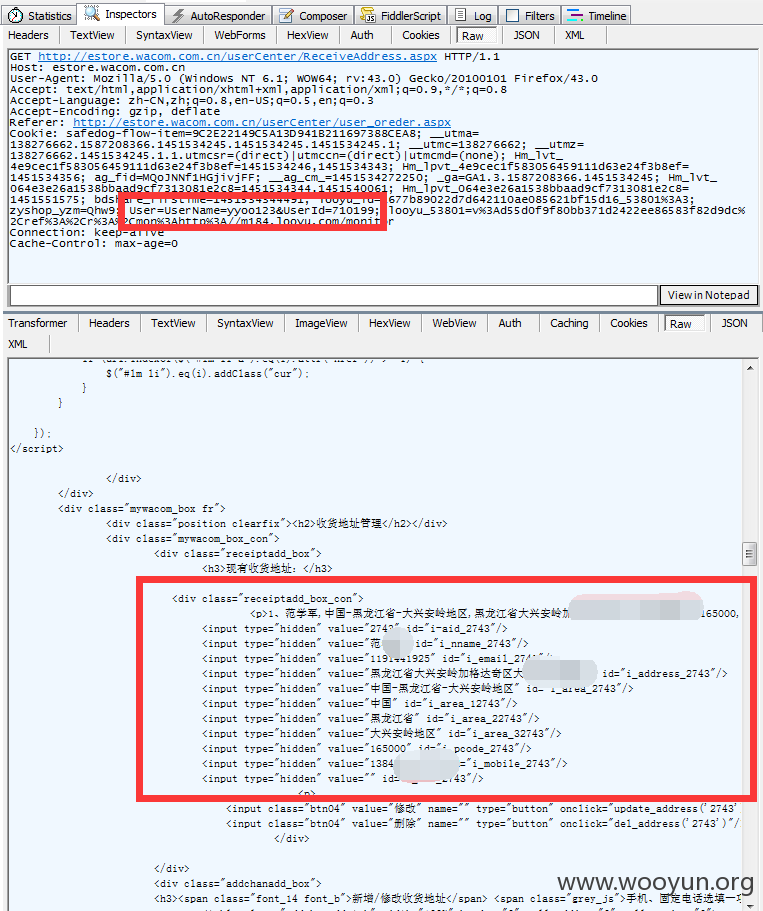Click the Connection: keep-alive header text

(87, 232)
